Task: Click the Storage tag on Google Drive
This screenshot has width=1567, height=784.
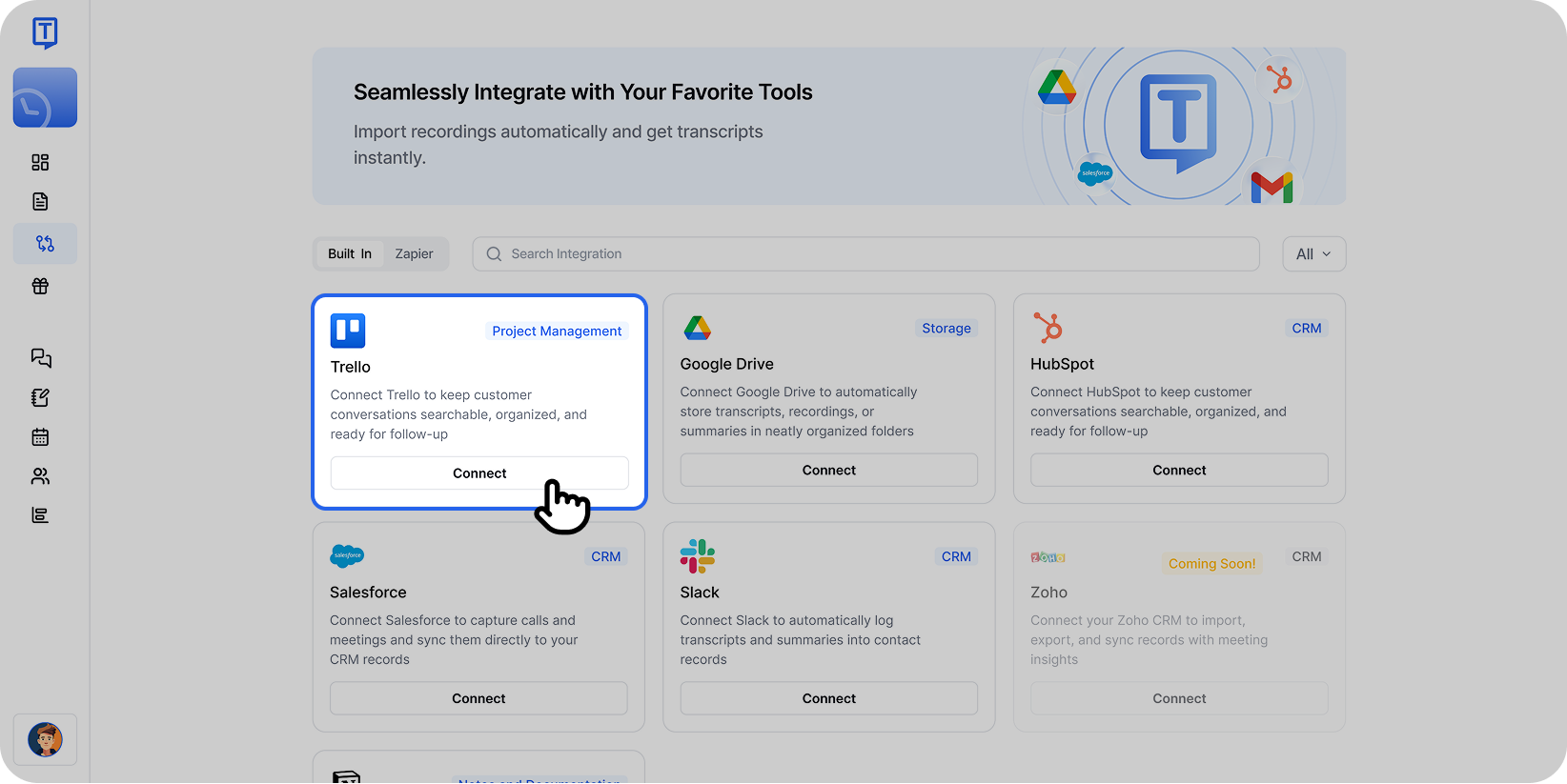Action: pyautogui.click(x=946, y=328)
